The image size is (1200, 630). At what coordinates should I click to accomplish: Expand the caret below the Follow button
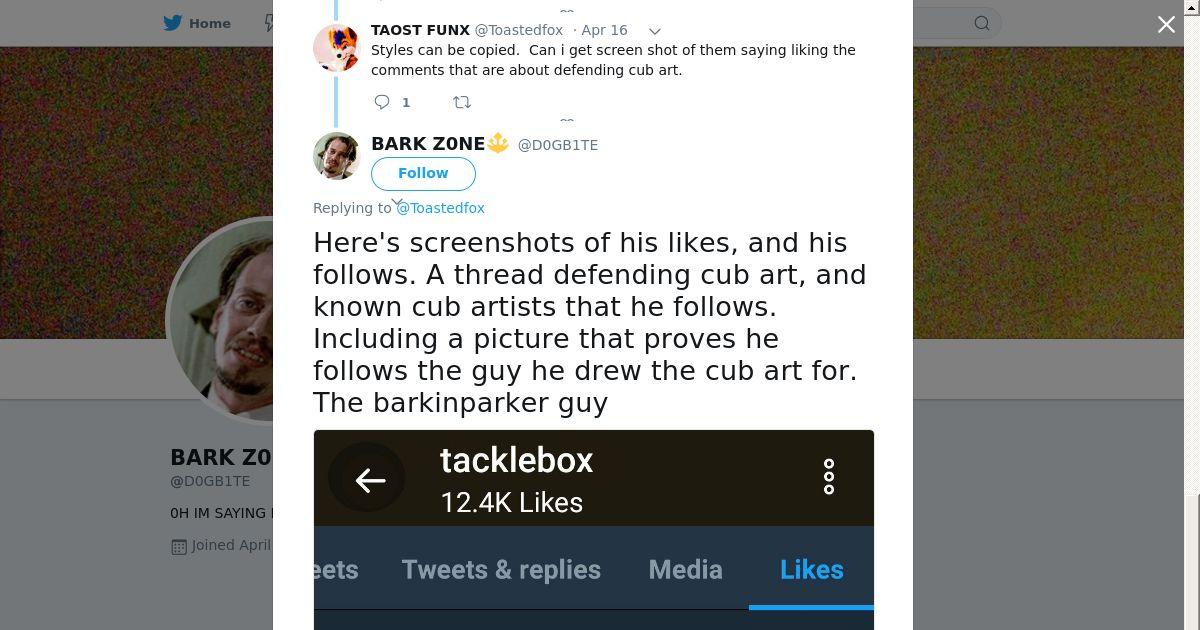tap(397, 202)
